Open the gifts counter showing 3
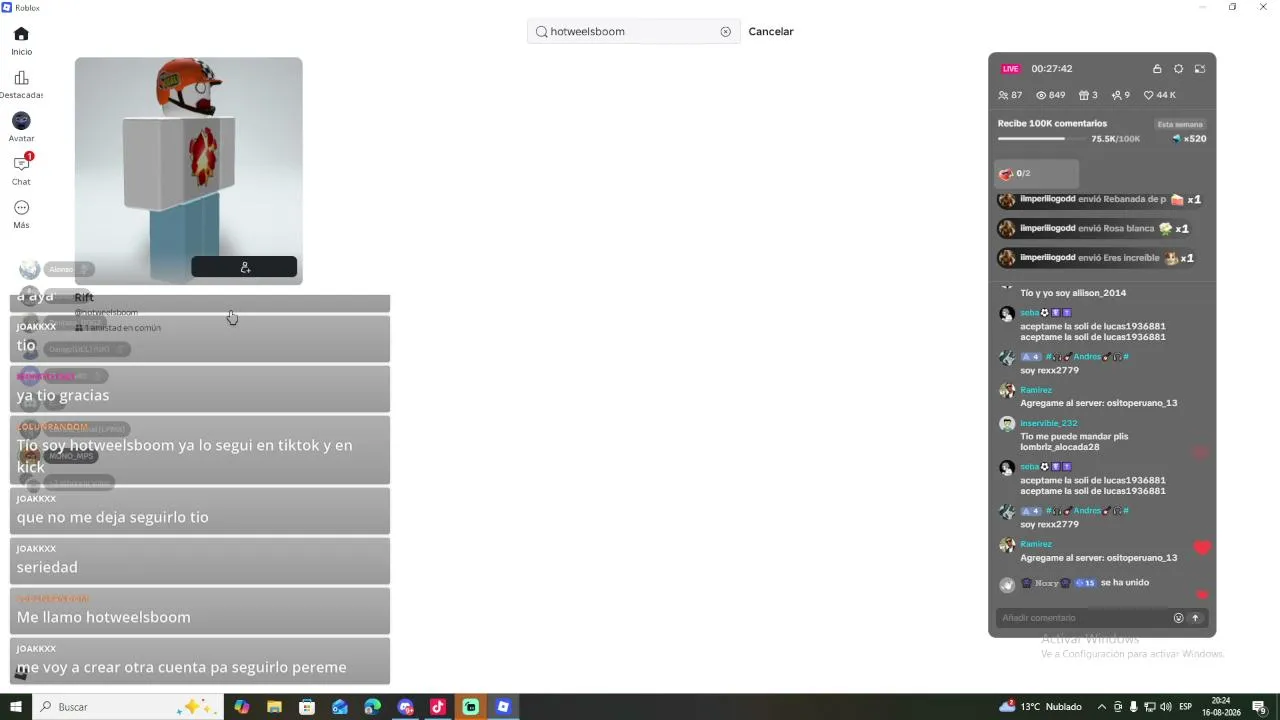Image resolution: width=1280 pixels, height=720 pixels. tap(1088, 95)
